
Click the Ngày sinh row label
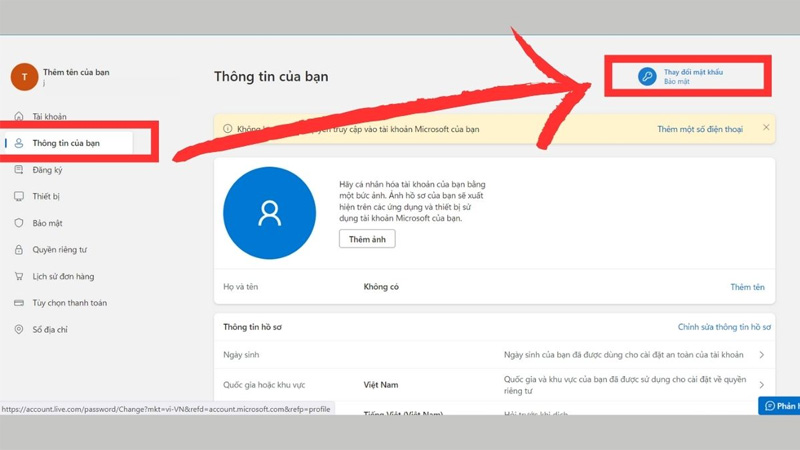pyautogui.click(x=241, y=355)
